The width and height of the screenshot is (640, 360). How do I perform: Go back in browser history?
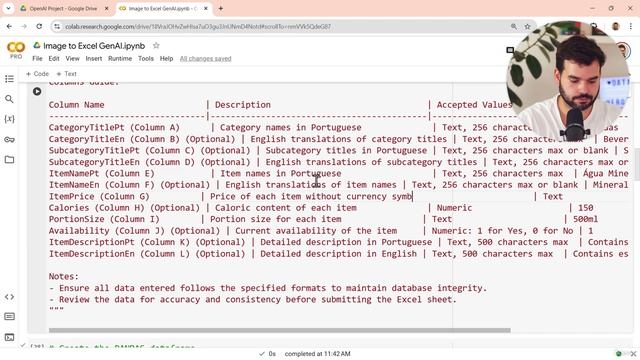click(9, 27)
